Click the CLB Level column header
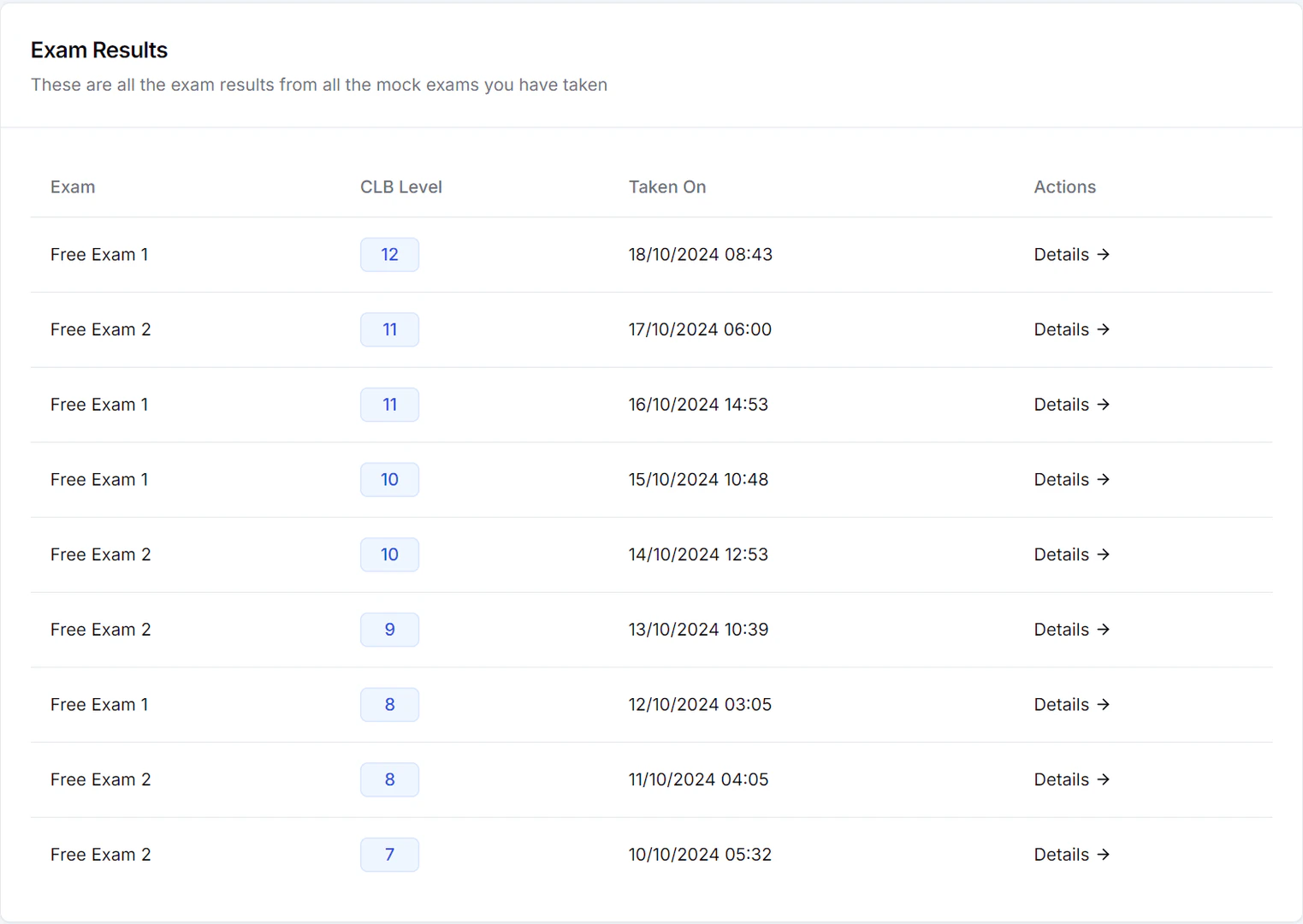 (401, 187)
